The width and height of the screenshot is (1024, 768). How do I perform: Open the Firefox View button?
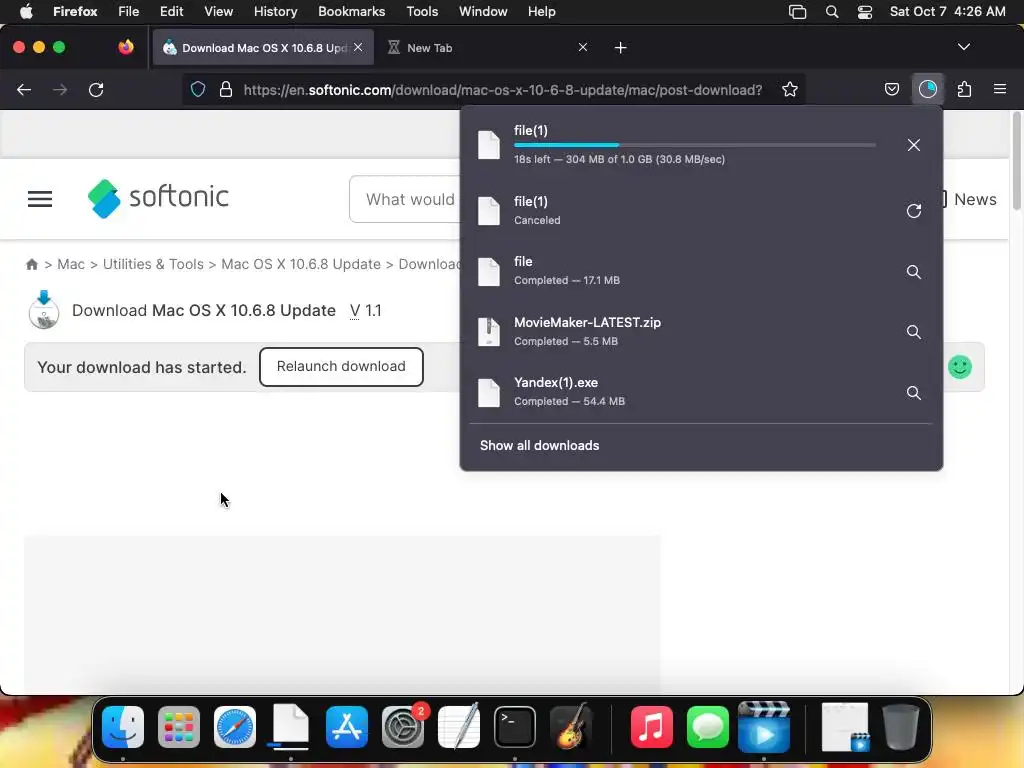click(x=125, y=47)
